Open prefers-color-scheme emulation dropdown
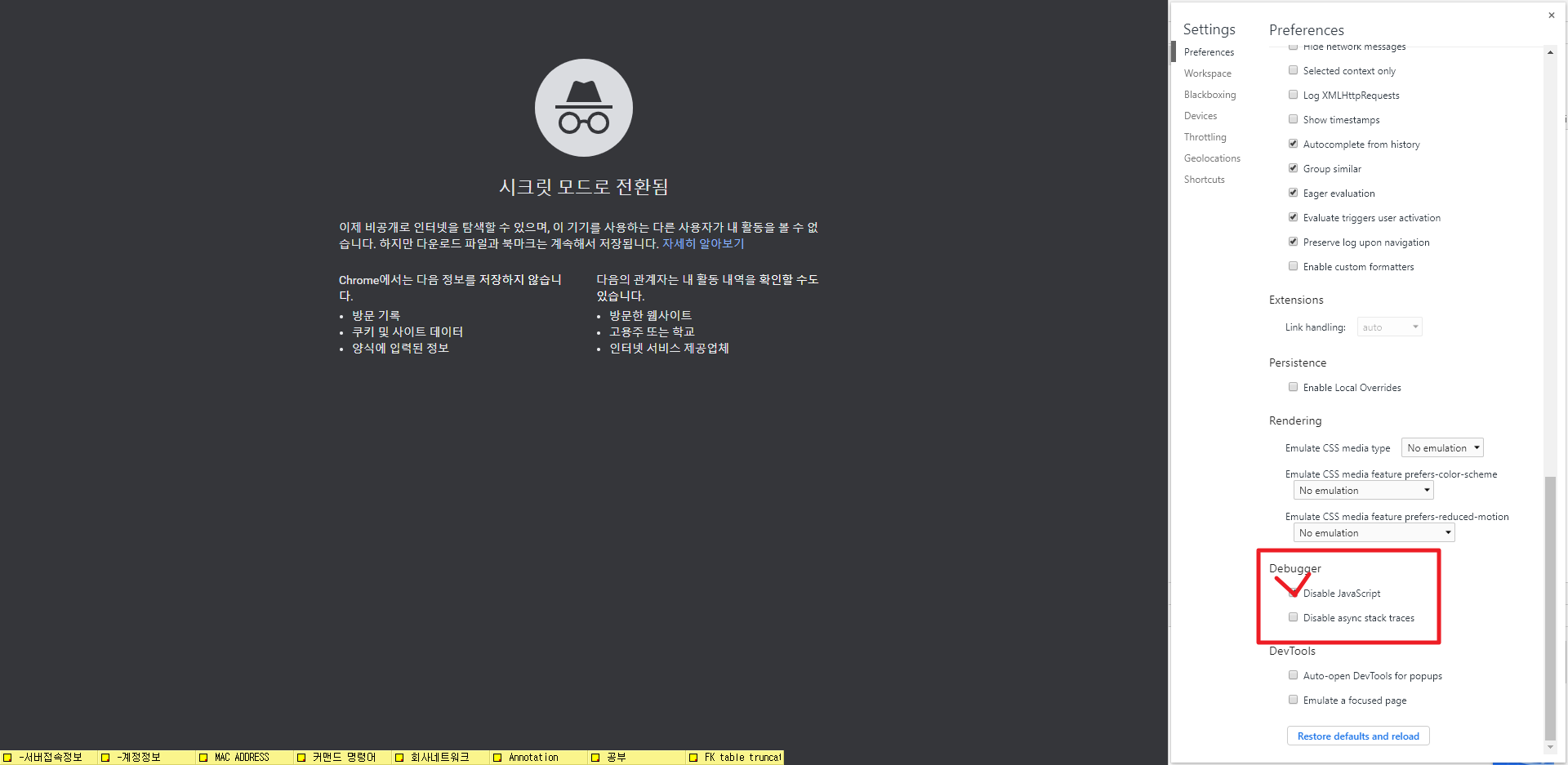 click(1363, 490)
